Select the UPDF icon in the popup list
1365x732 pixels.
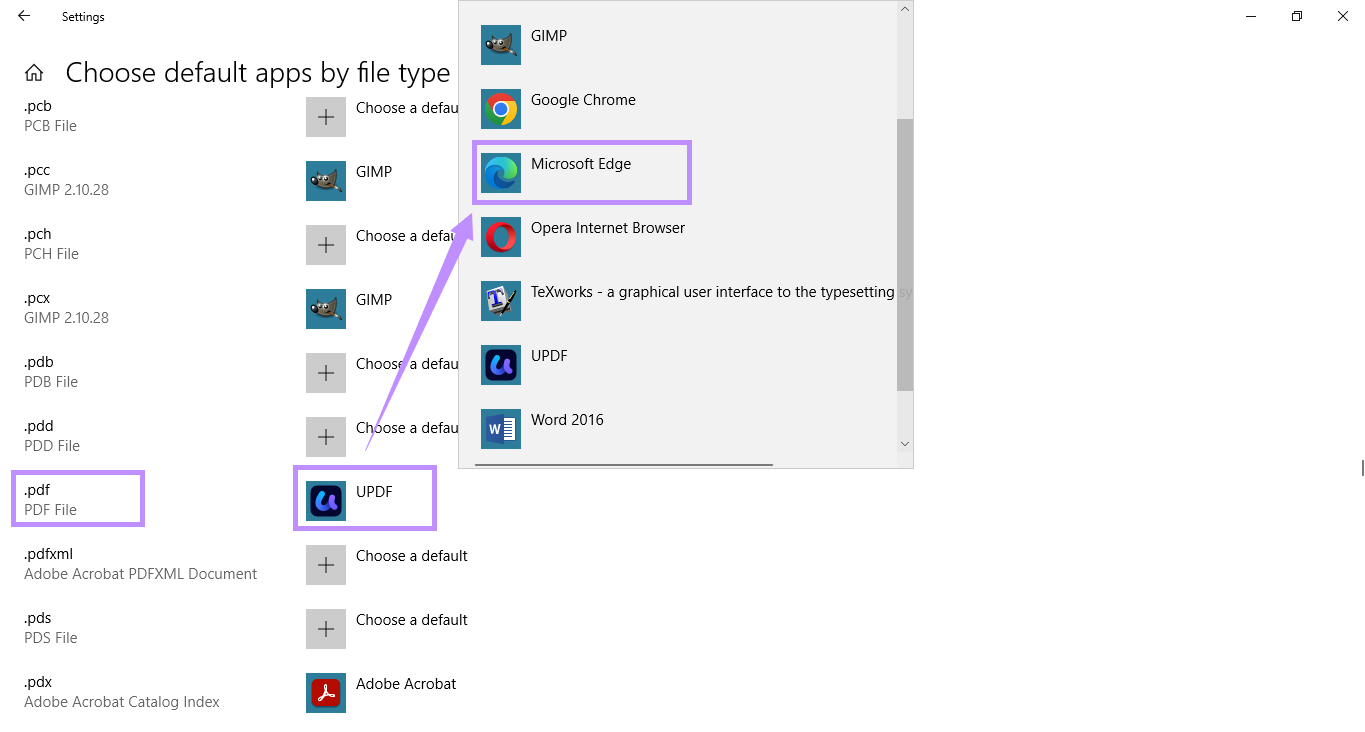click(501, 365)
